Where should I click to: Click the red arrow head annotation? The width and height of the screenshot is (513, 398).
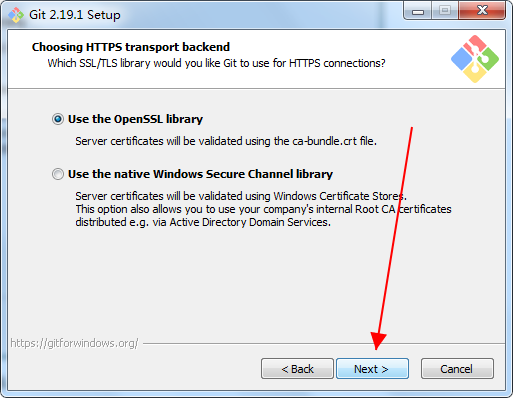pos(378,340)
